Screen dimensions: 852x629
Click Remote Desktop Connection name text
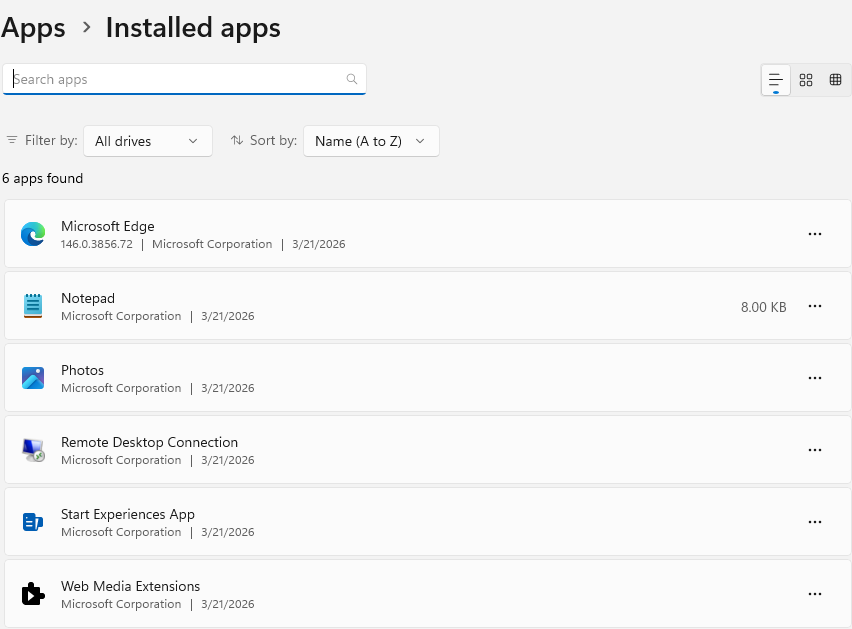click(x=149, y=442)
